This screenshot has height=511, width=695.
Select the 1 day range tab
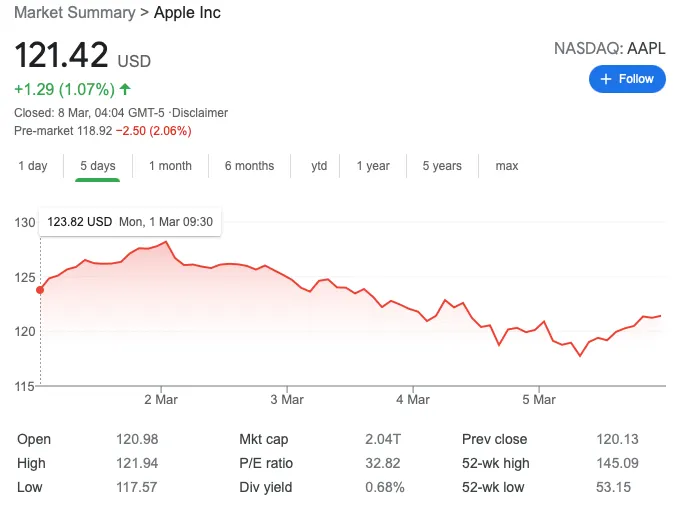click(x=33, y=166)
